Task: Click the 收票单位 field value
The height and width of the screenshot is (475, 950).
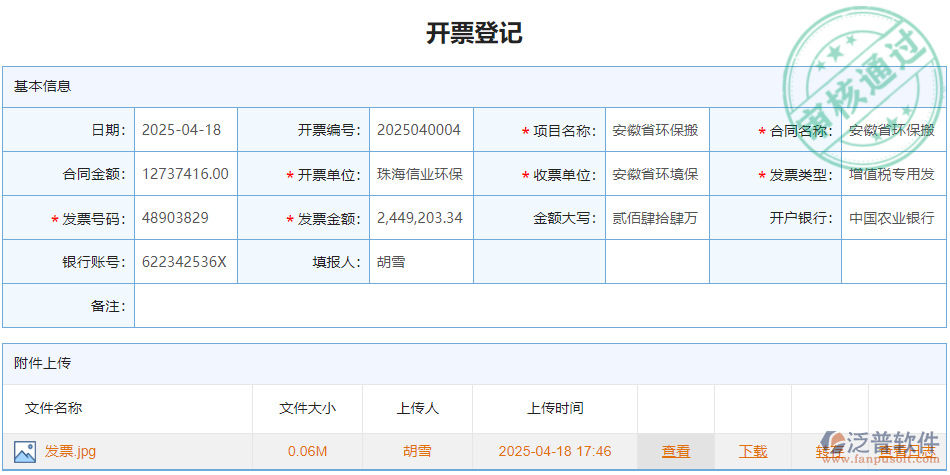Action: pos(656,174)
